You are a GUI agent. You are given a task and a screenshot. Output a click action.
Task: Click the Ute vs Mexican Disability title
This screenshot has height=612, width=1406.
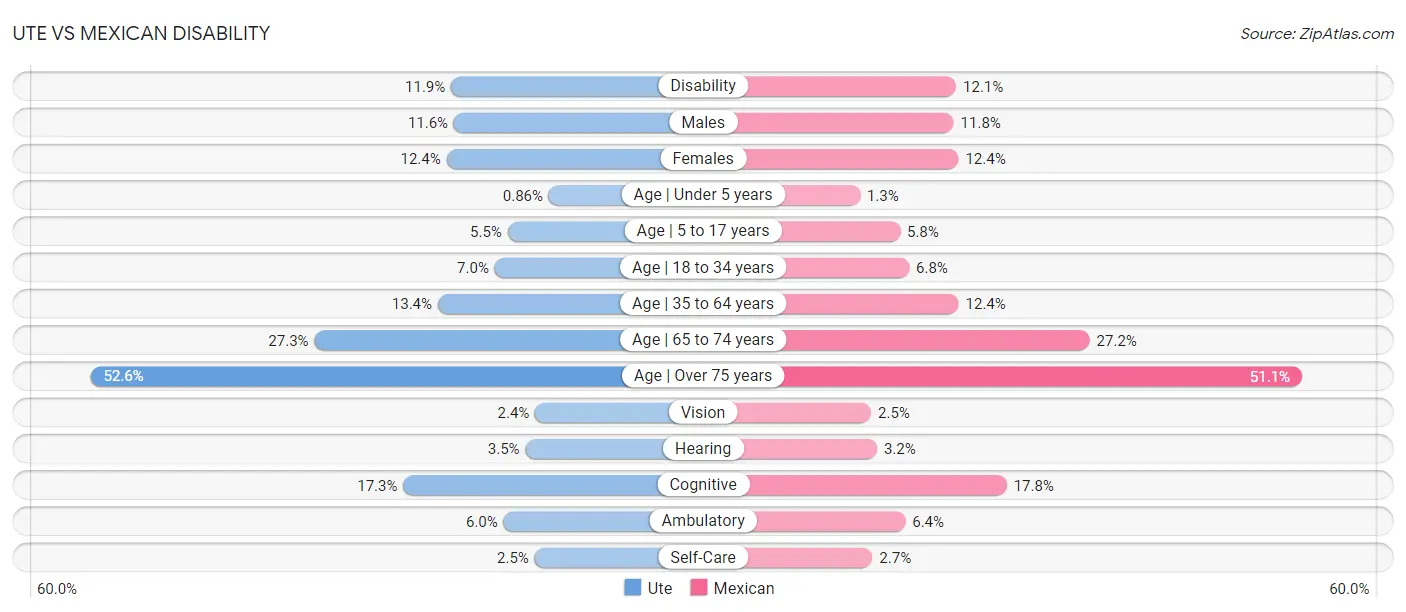141,33
